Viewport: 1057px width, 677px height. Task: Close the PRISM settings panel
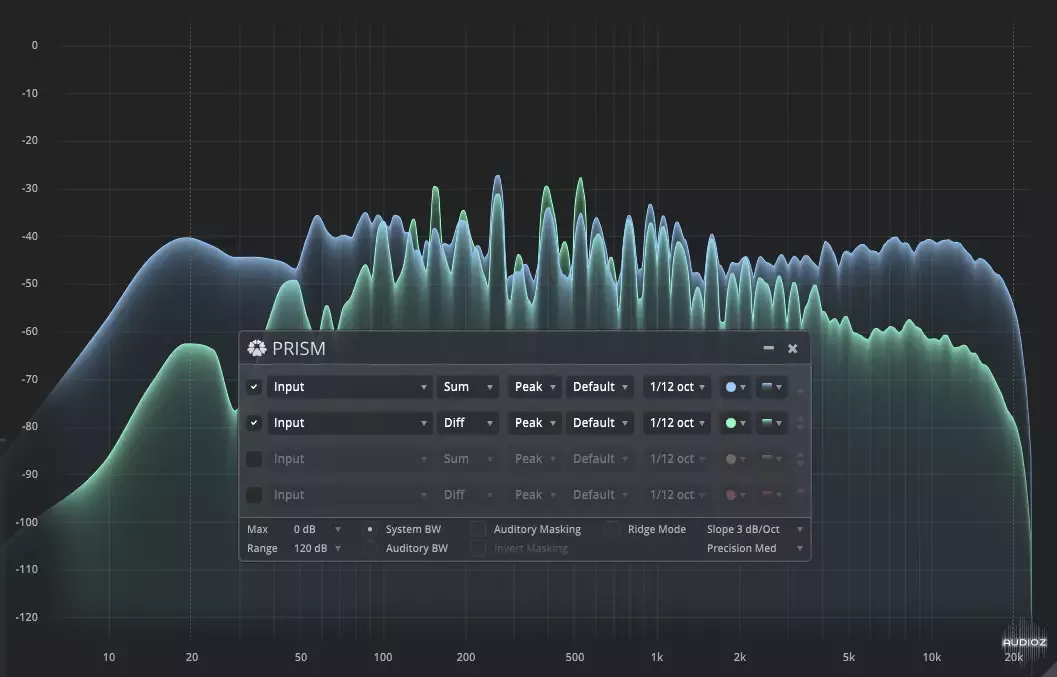point(792,348)
